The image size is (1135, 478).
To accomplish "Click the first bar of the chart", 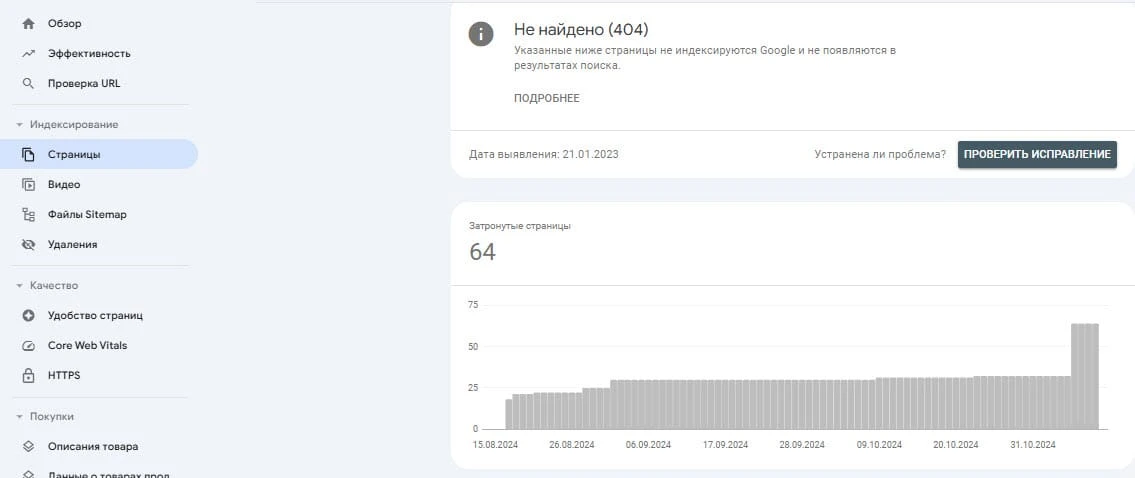I will [508, 414].
